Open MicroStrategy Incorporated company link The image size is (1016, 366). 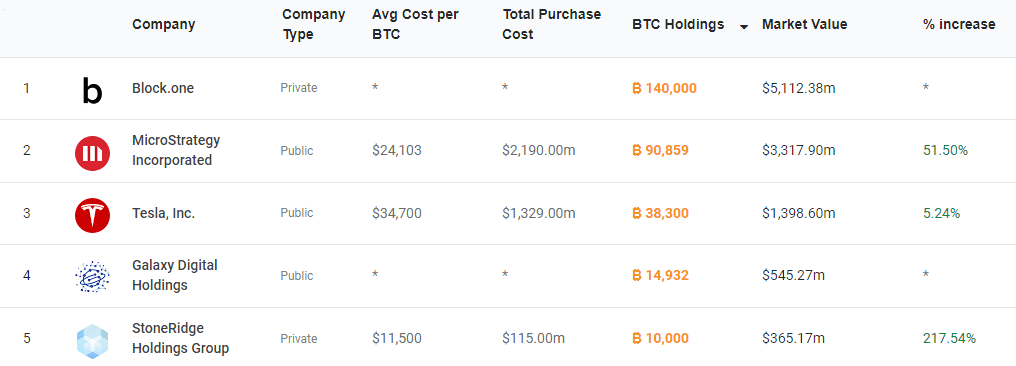point(176,150)
